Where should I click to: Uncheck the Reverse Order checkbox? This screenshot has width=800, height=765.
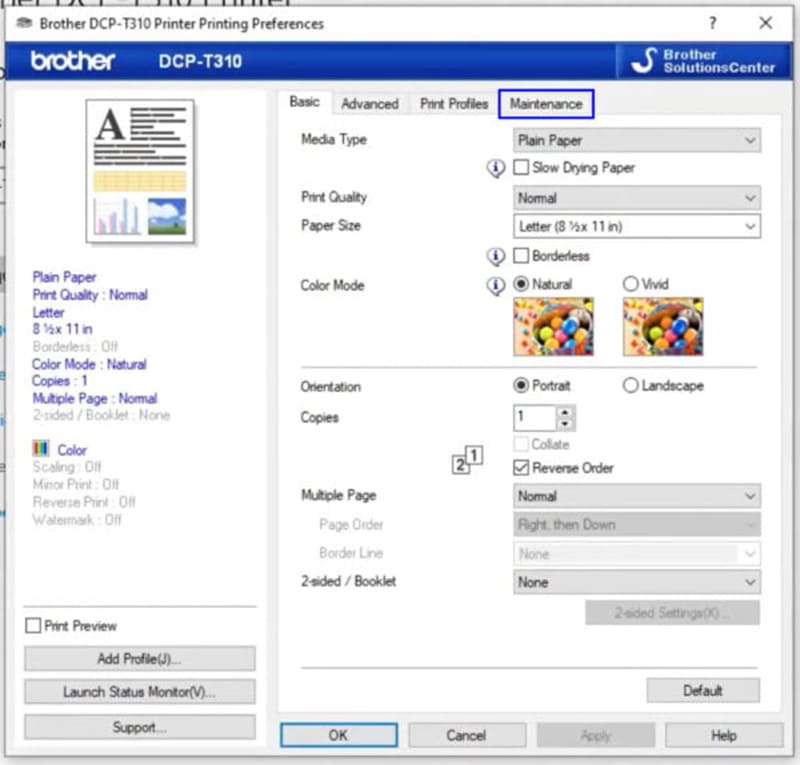click(x=521, y=467)
